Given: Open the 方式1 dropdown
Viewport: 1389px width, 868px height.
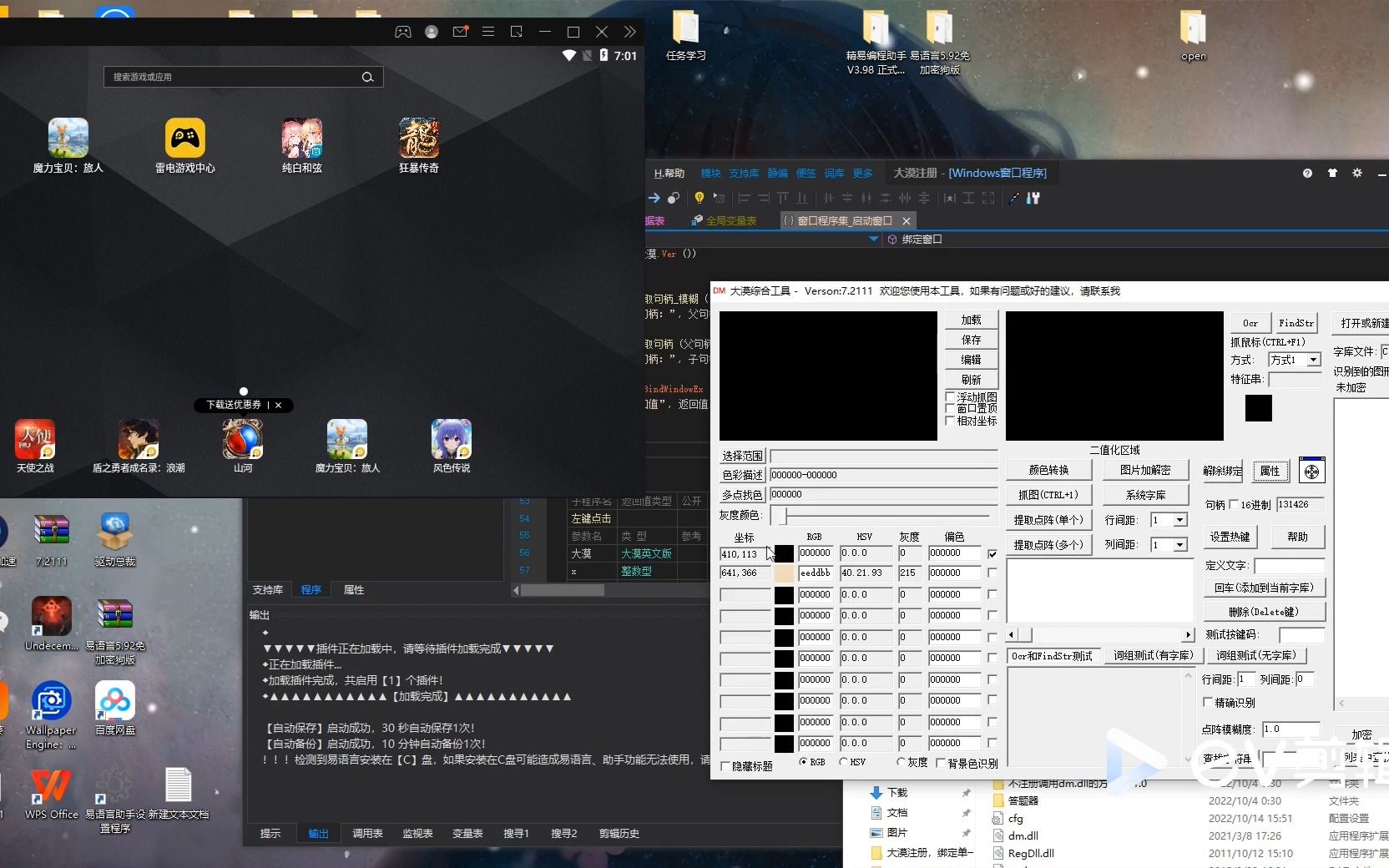Looking at the screenshot, I should [1314, 360].
